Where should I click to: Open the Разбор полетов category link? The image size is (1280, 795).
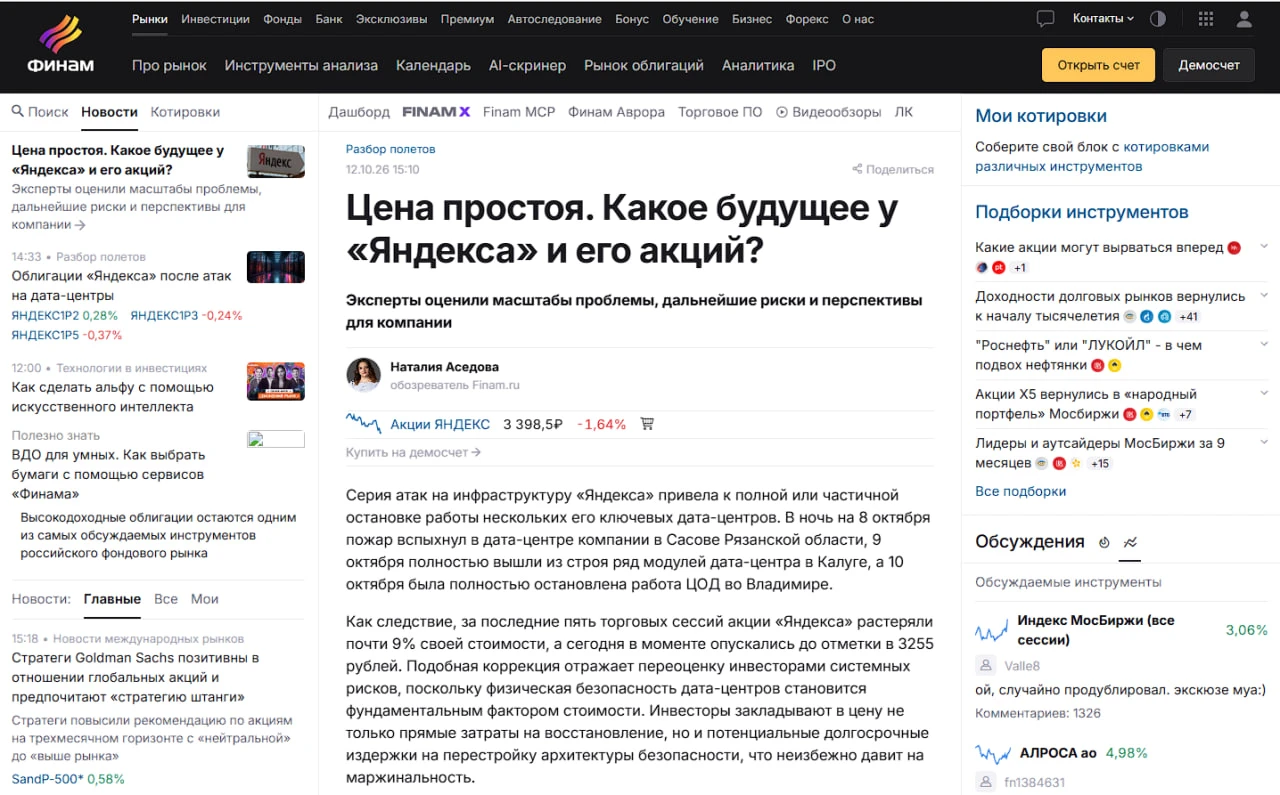pos(390,149)
